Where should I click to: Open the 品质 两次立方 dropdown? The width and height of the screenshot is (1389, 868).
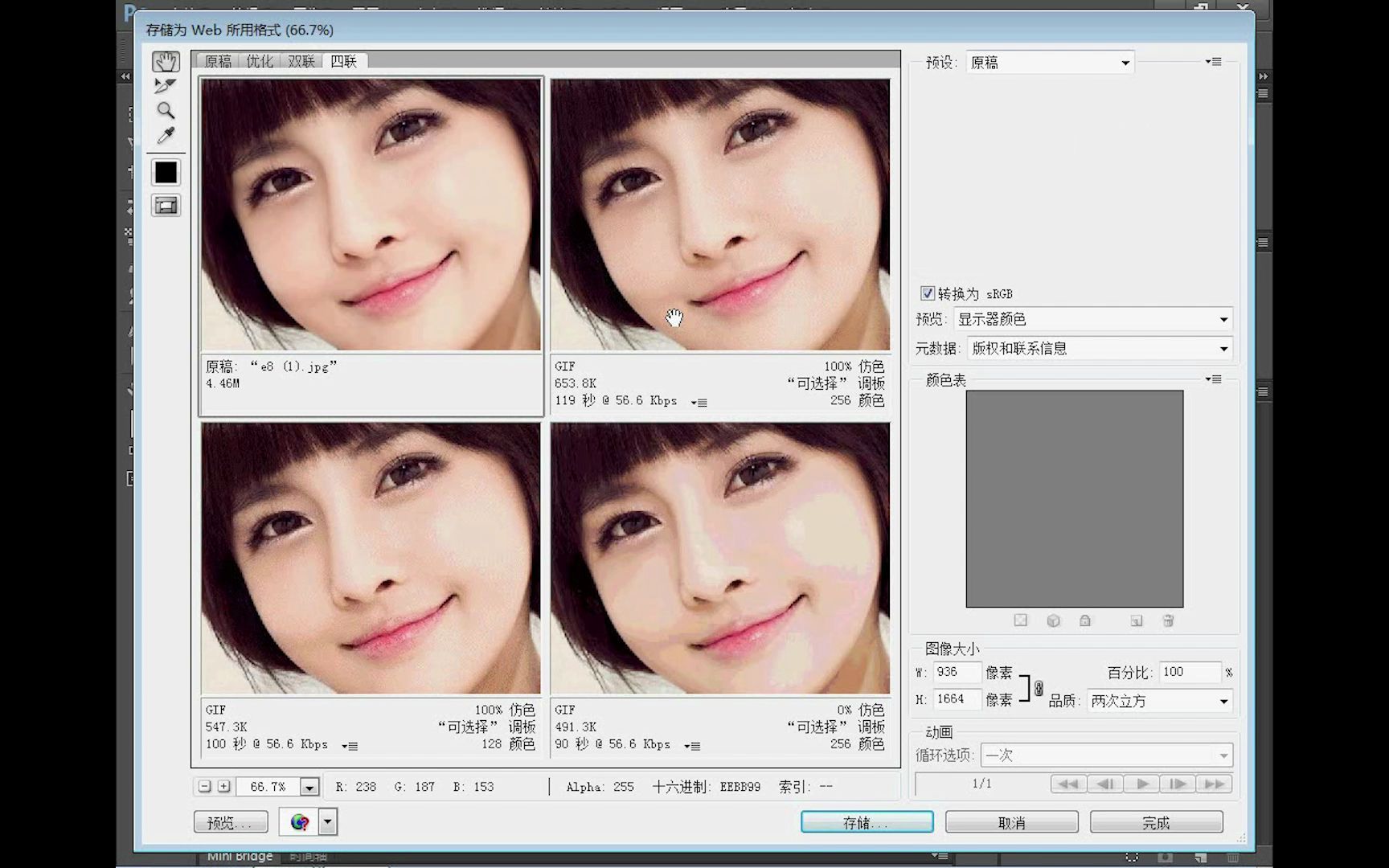point(1160,701)
